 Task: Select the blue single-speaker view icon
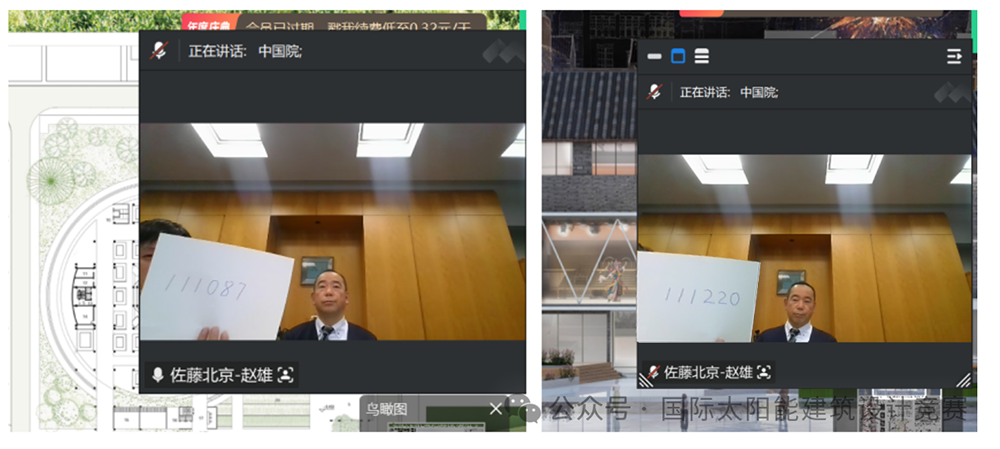[x=678, y=57]
